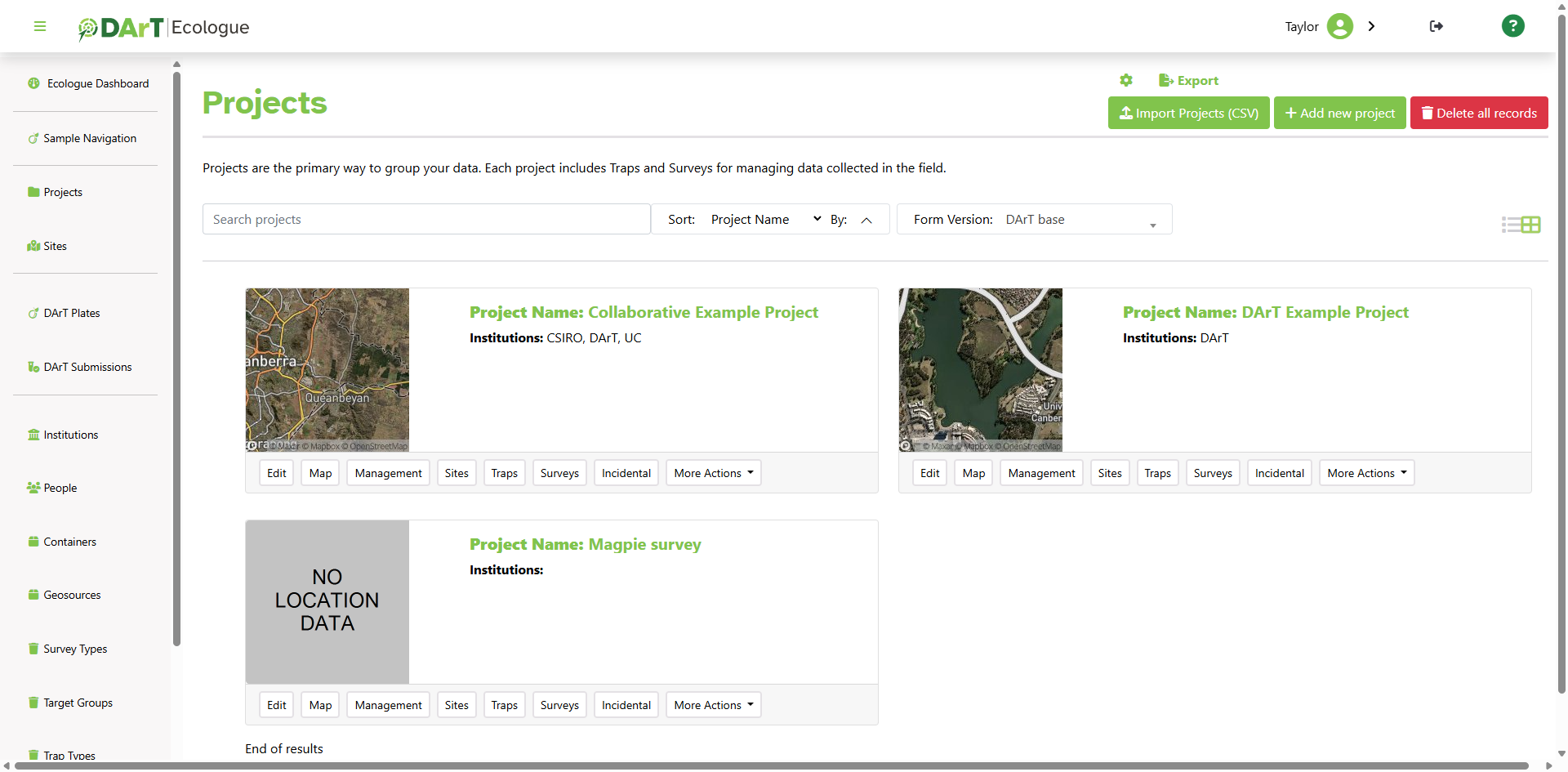Open the Sort by Project Name dropdown

[764, 219]
